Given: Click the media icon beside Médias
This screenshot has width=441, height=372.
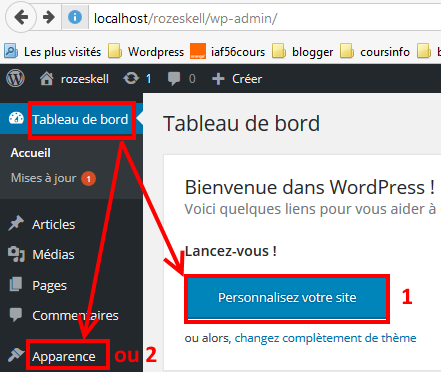Looking at the screenshot, I should 16,254.
